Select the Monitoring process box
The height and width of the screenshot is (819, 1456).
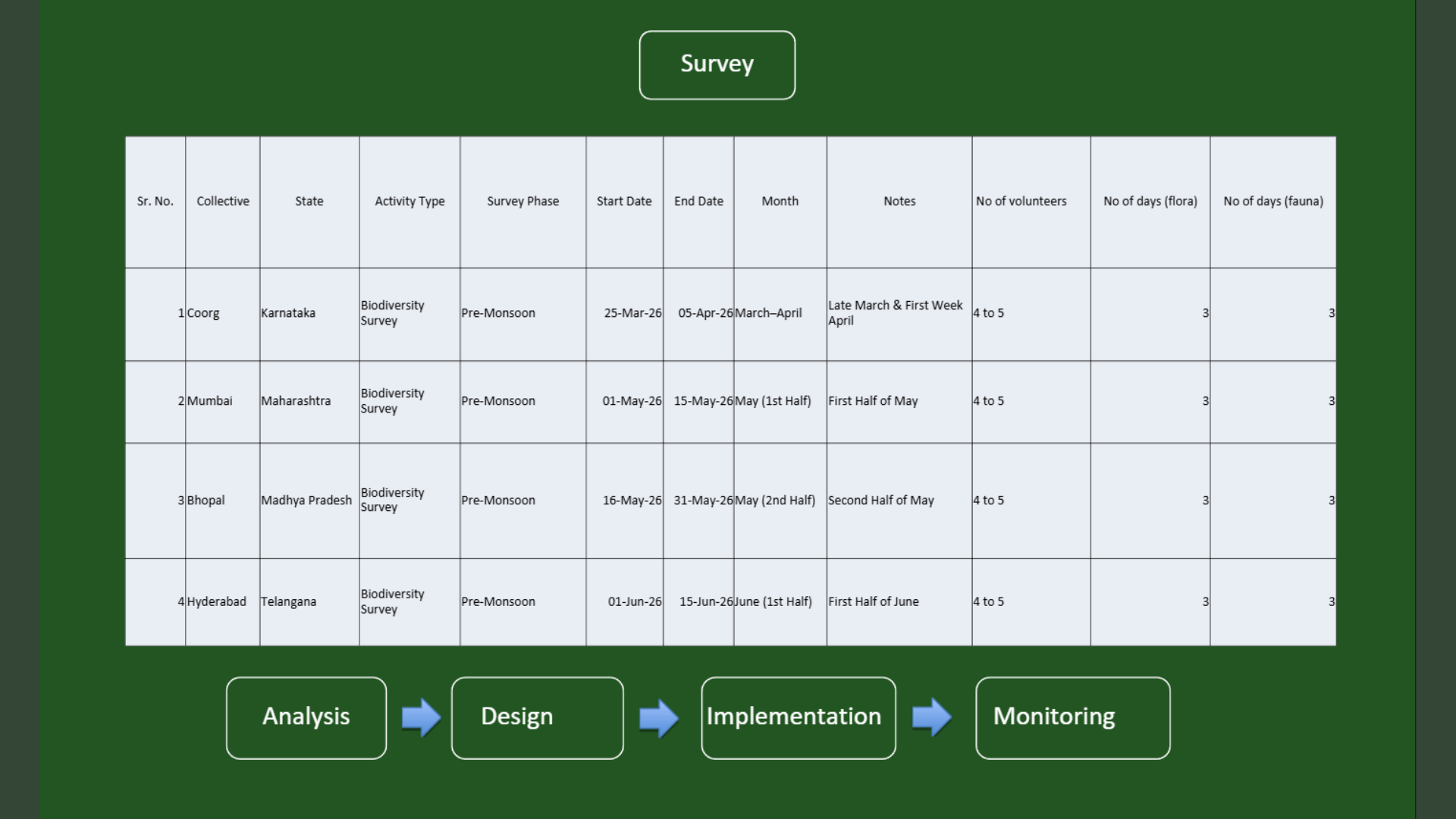click(x=1072, y=717)
